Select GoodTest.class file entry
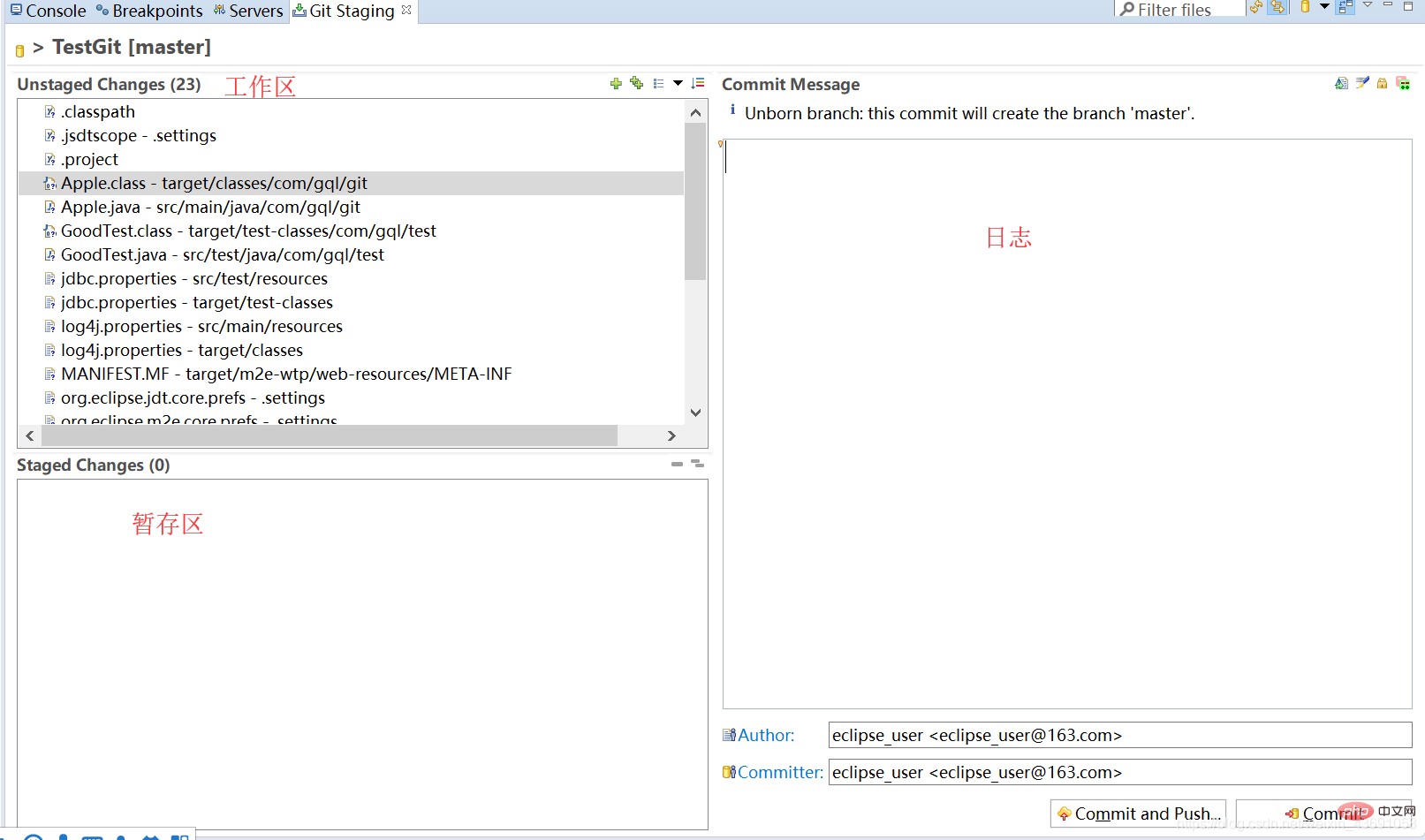Image resolution: width=1425 pixels, height=840 pixels. [351, 231]
